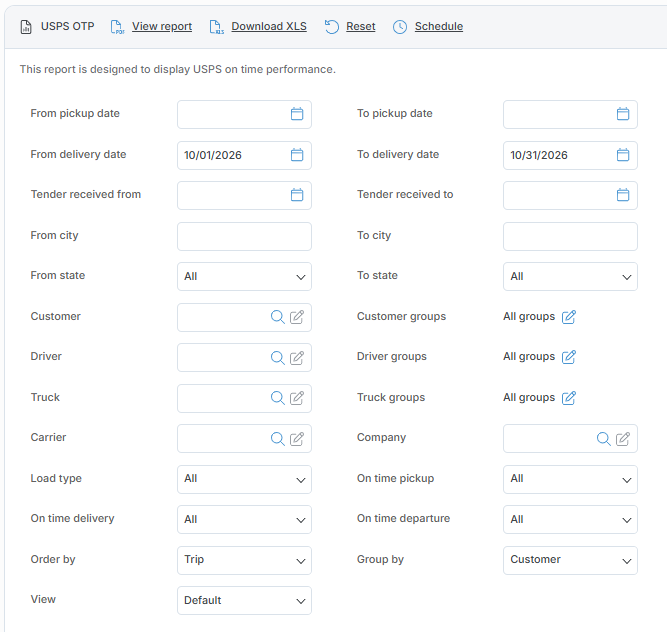667x632 pixels.
Task: Open the From state dropdown
Action: click(244, 276)
